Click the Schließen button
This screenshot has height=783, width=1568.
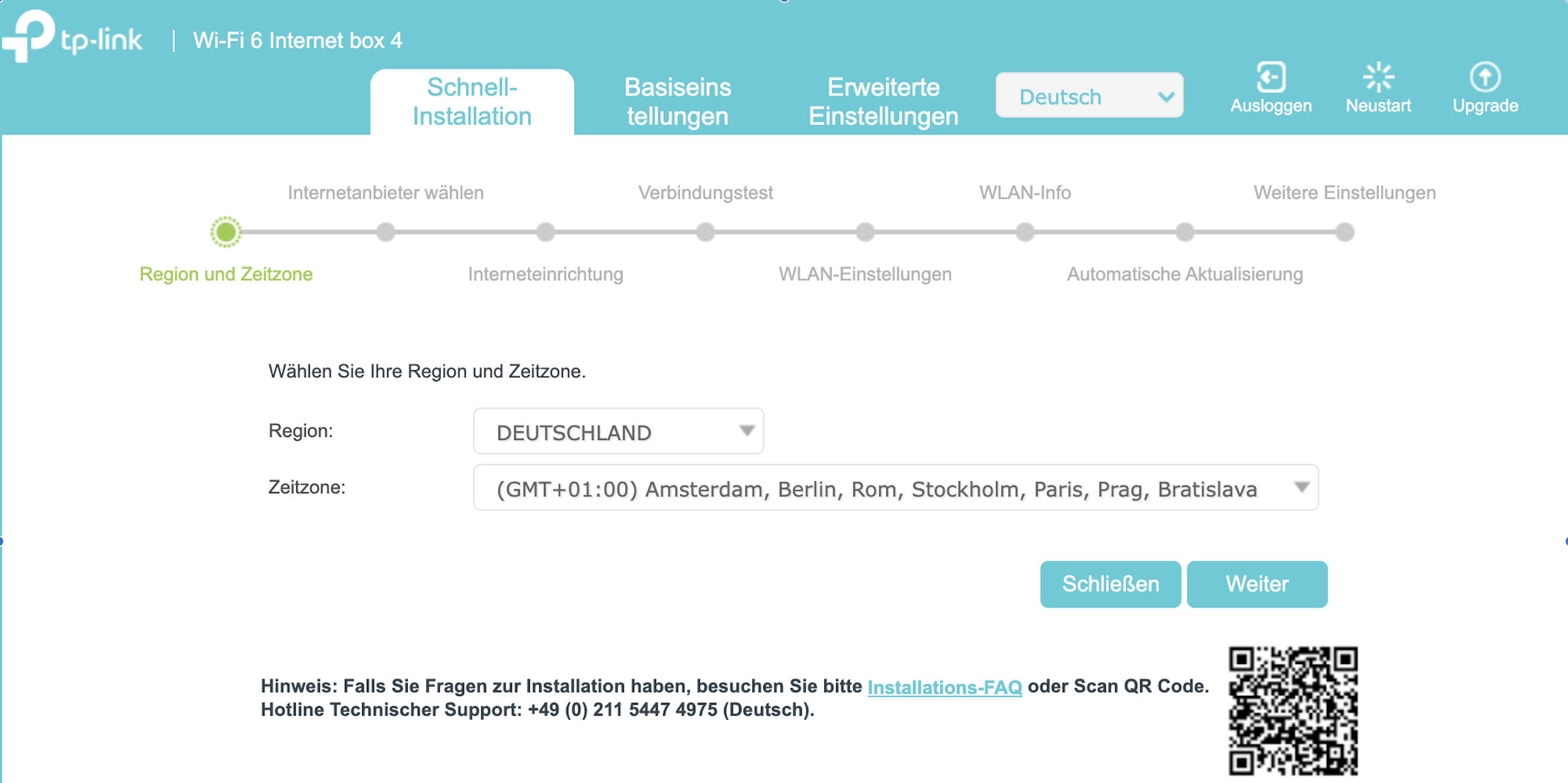[x=1111, y=584]
